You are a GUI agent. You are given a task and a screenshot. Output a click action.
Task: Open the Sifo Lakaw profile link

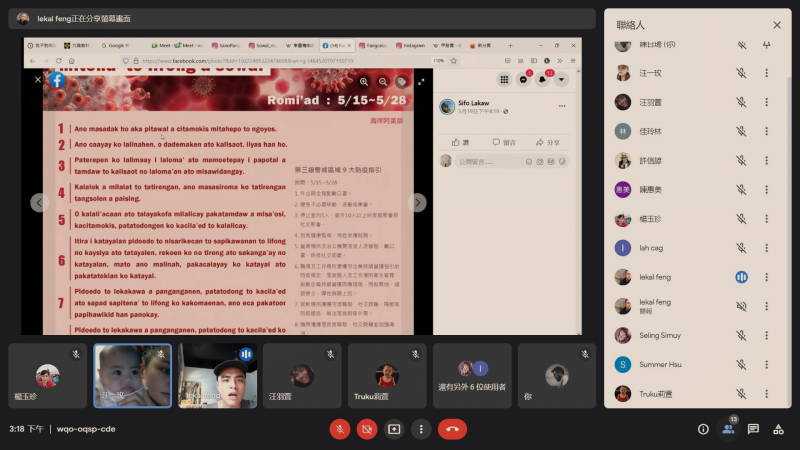coord(473,103)
